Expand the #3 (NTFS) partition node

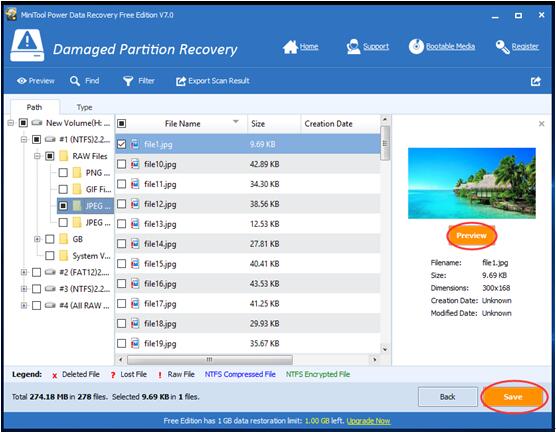(24, 289)
